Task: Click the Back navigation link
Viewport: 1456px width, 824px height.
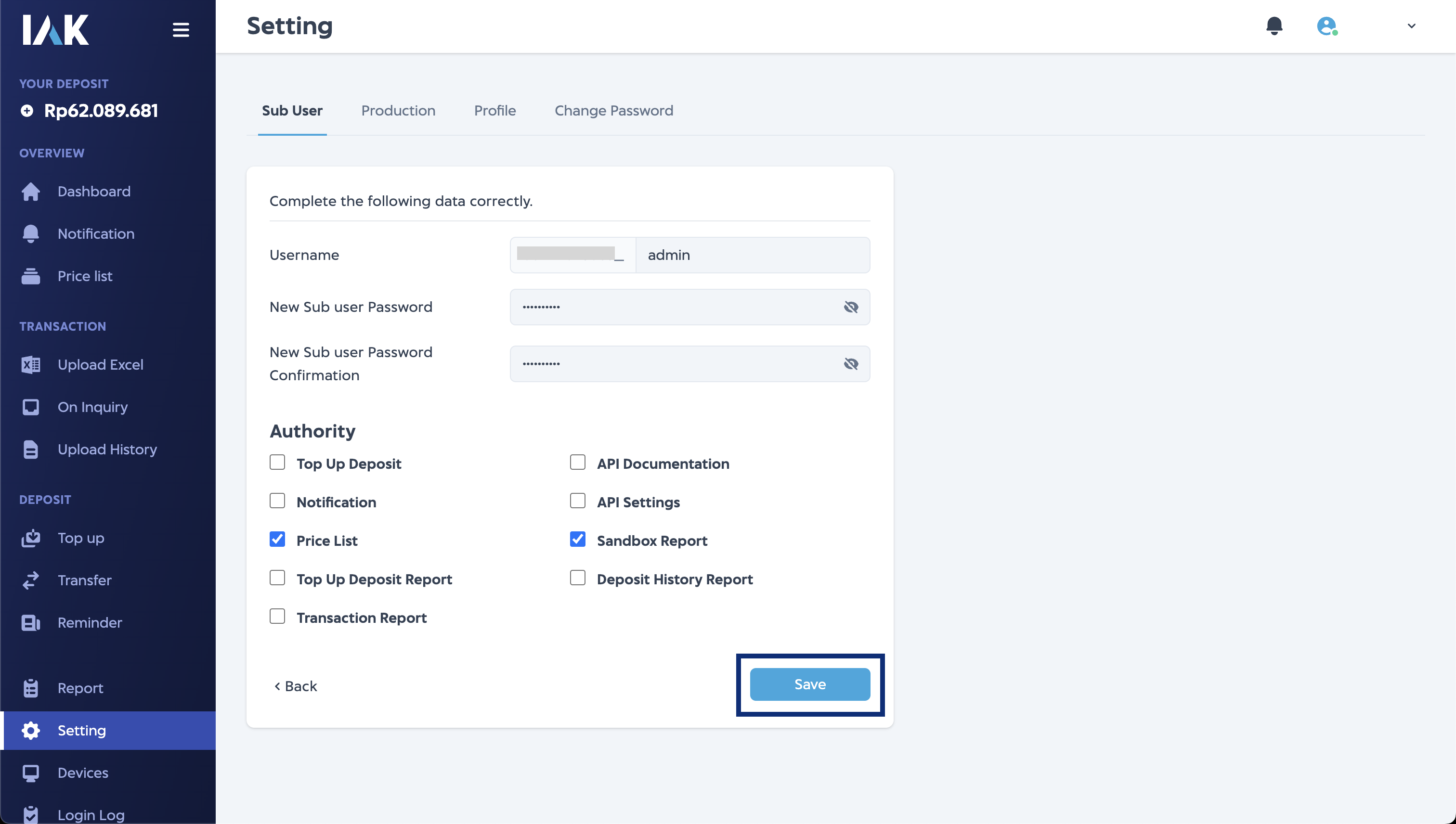Action: point(296,685)
